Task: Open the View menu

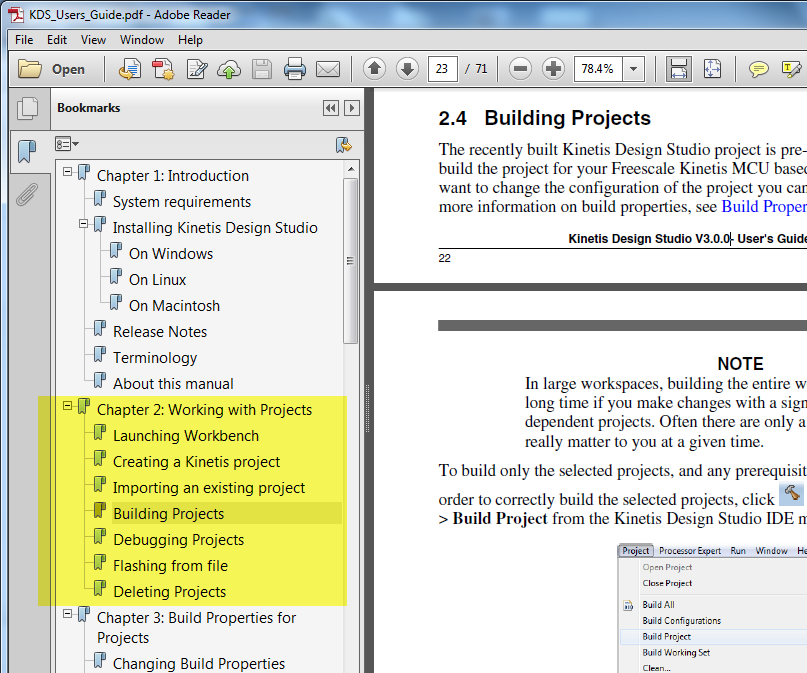Action: tap(93, 40)
